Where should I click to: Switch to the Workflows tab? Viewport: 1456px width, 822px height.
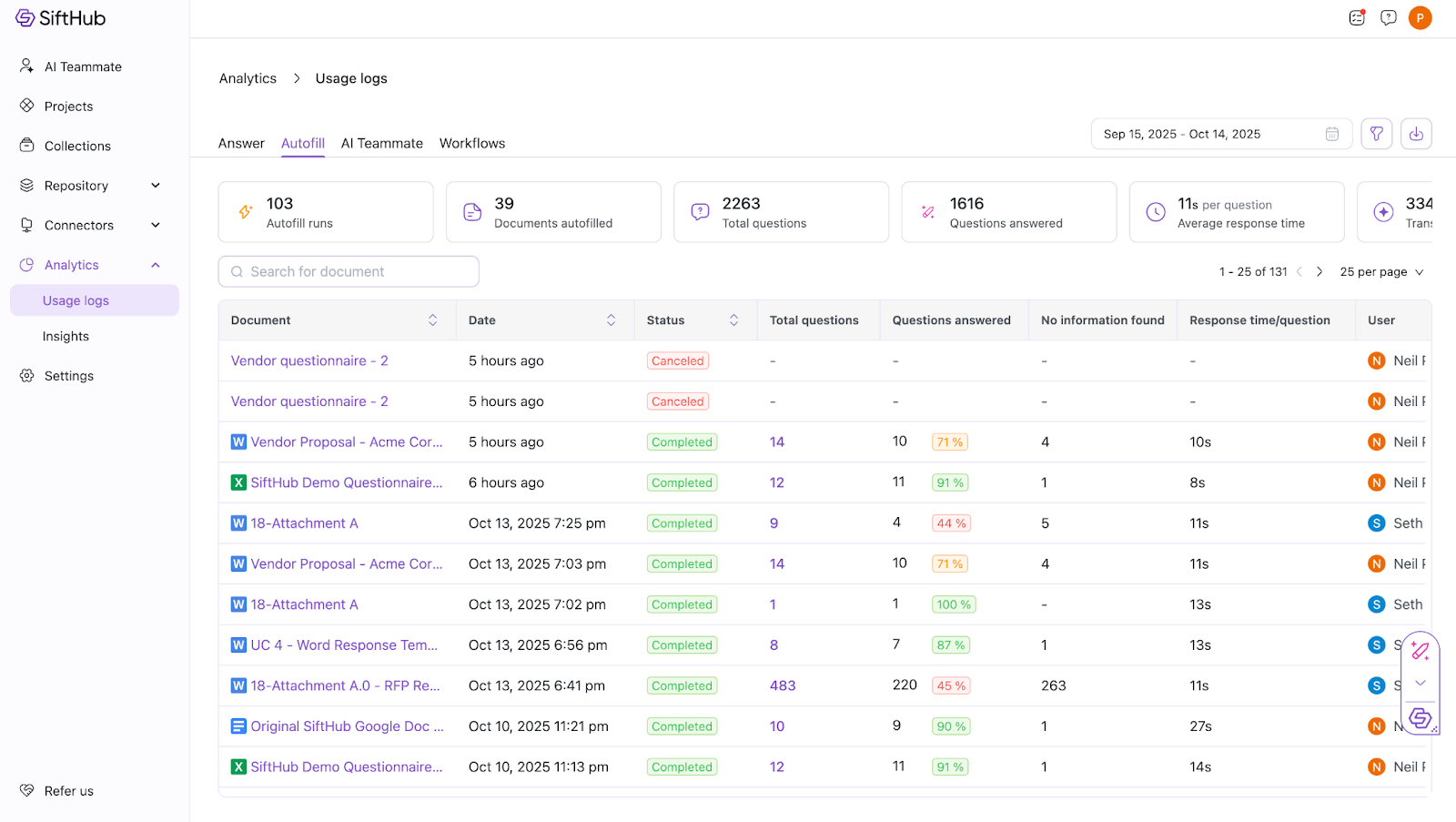pyautogui.click(x=471, y=143)
